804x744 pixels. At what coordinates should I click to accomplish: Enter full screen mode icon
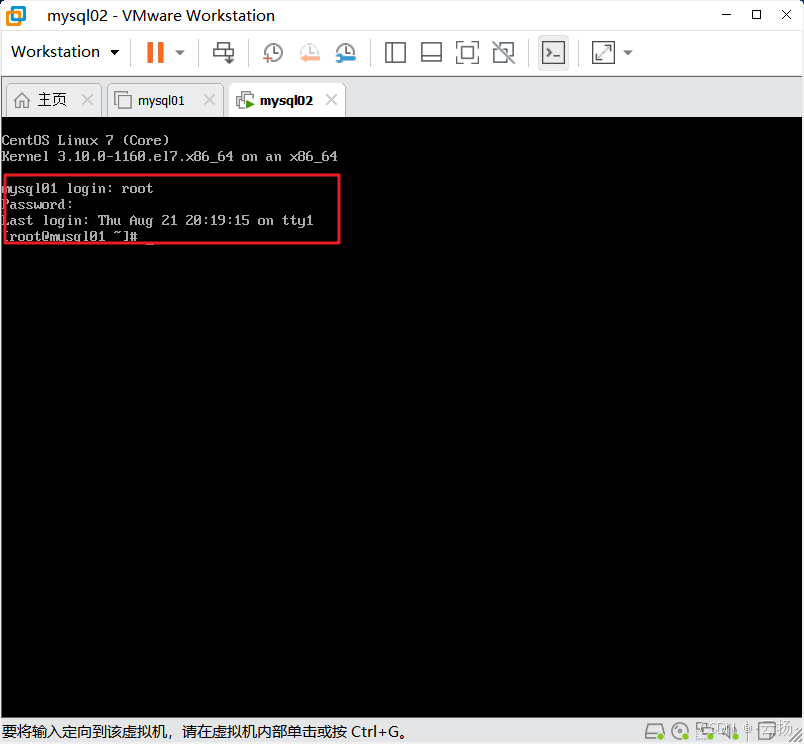[467, 52]
